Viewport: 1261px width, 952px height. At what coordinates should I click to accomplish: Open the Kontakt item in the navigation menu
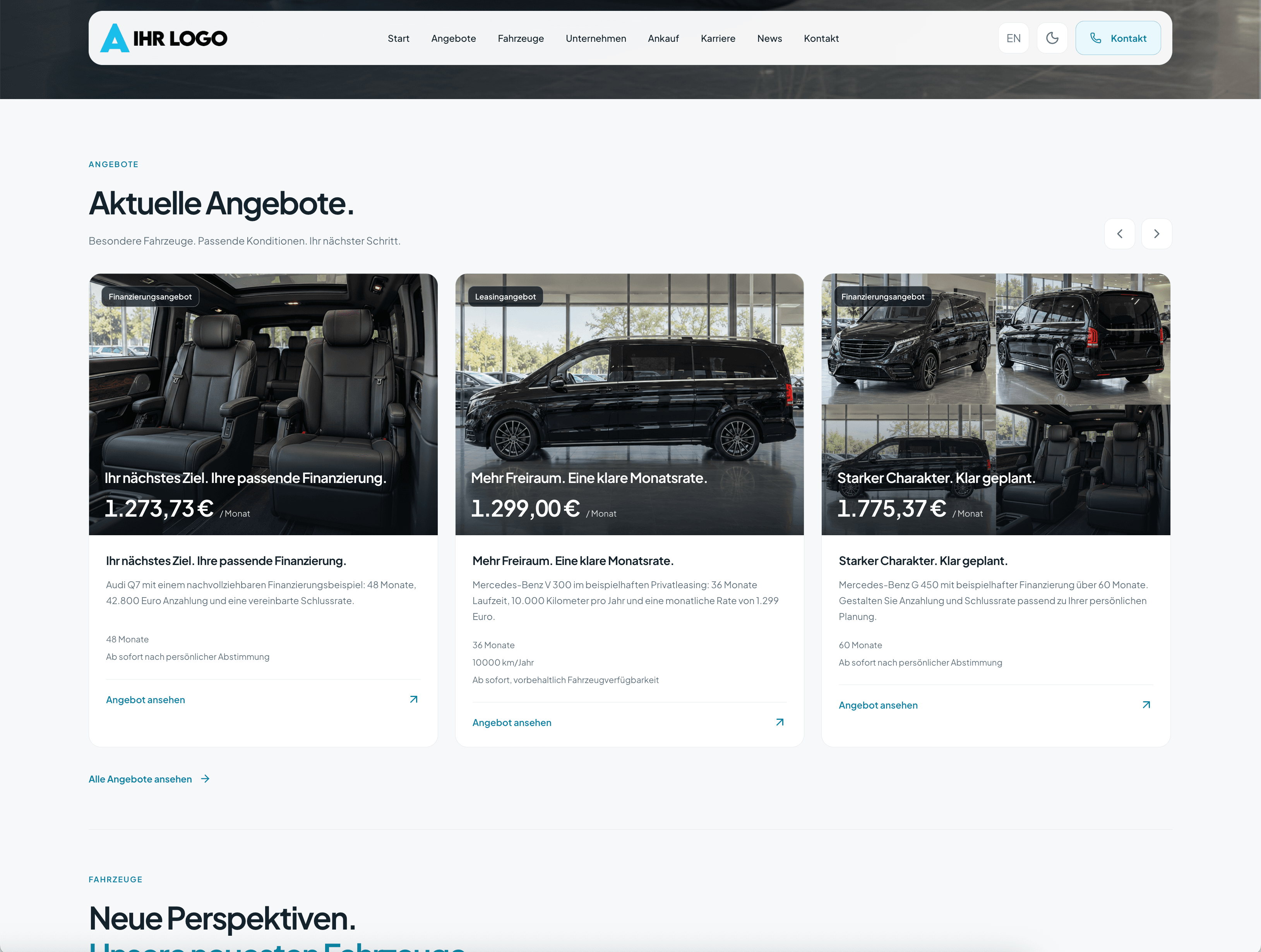(821, 38)
